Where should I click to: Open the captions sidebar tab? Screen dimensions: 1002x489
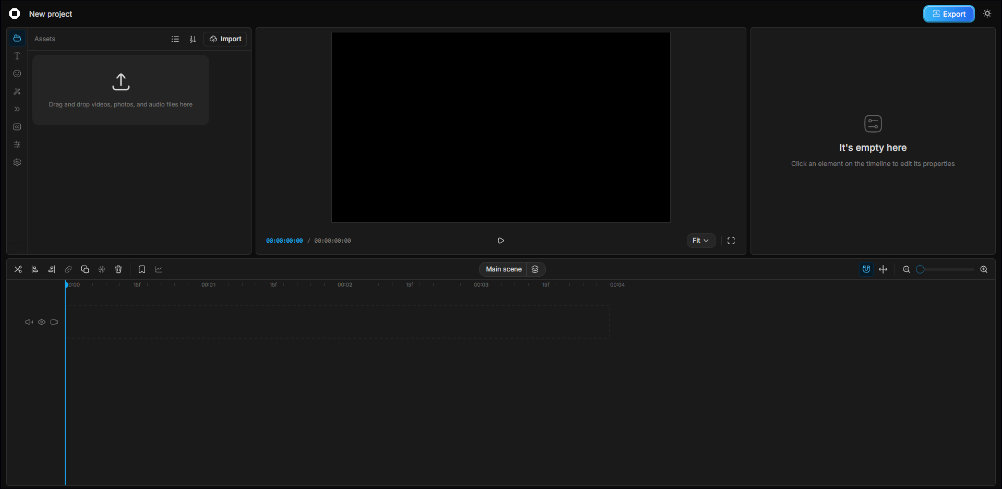pos(17,127)
